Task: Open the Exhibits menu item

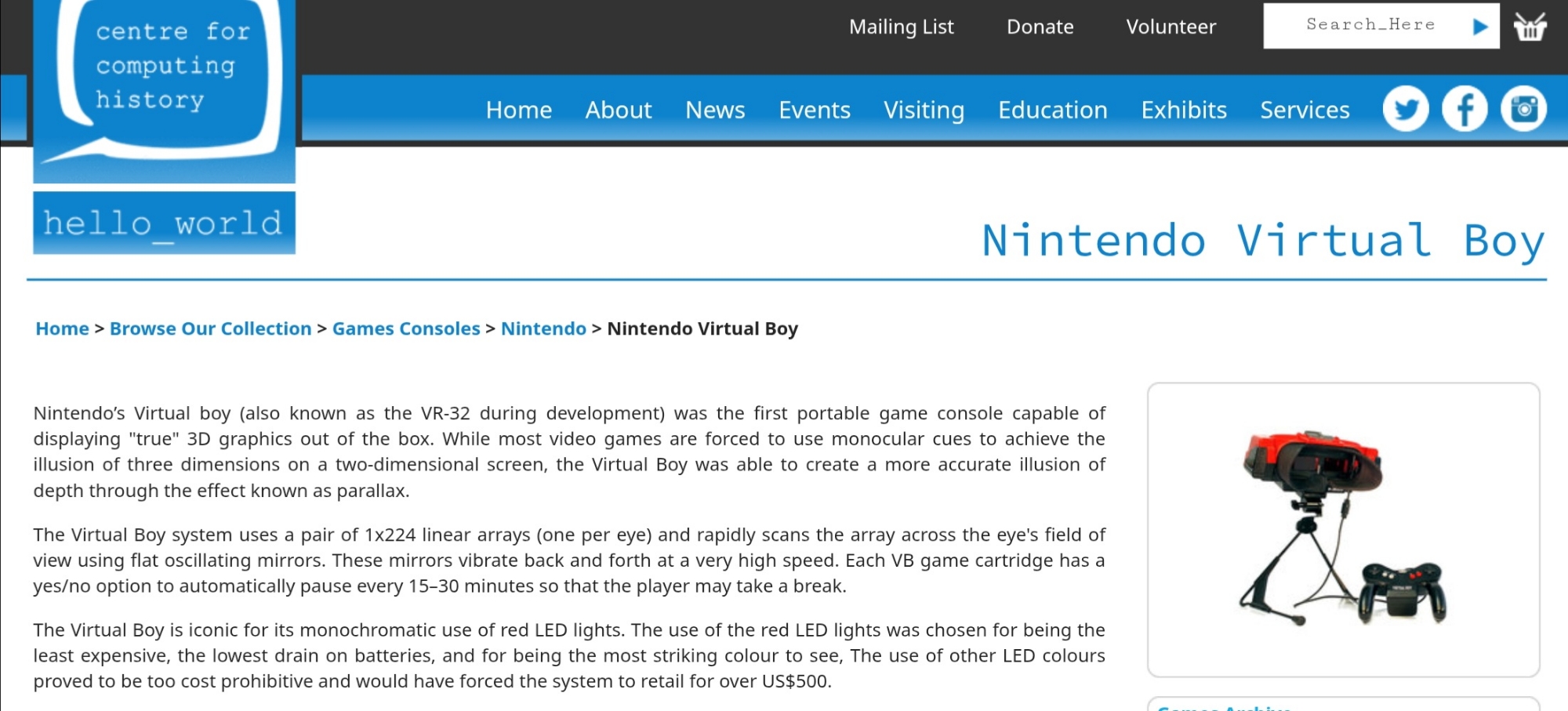Action: 1183,111
